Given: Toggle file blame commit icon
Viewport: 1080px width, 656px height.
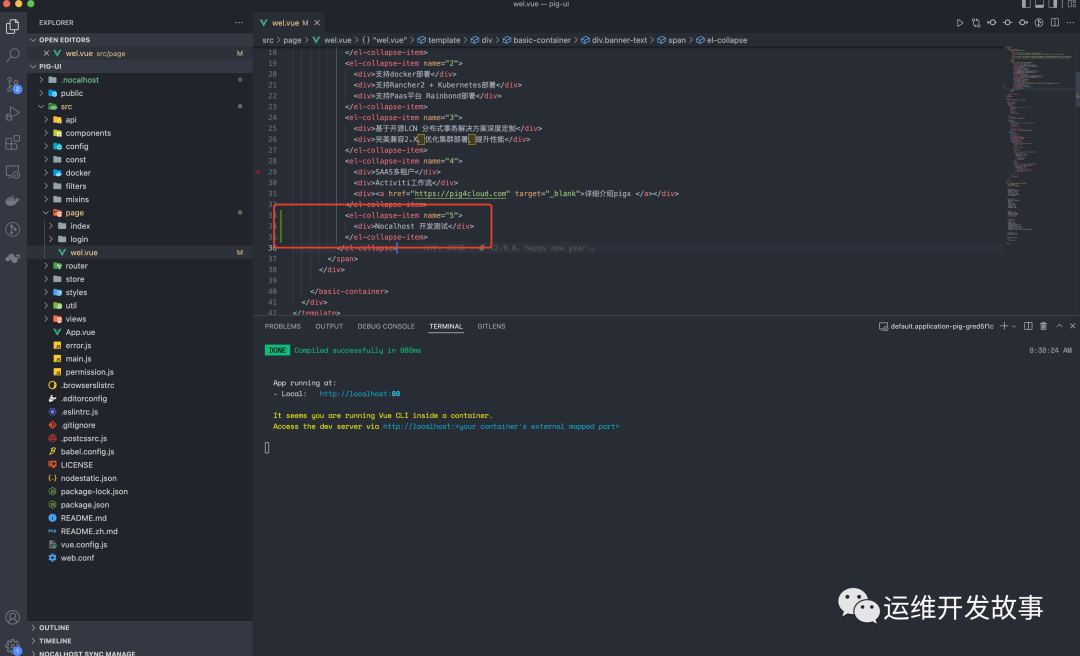Looking at the screenshot, I should click(1007, 23).
